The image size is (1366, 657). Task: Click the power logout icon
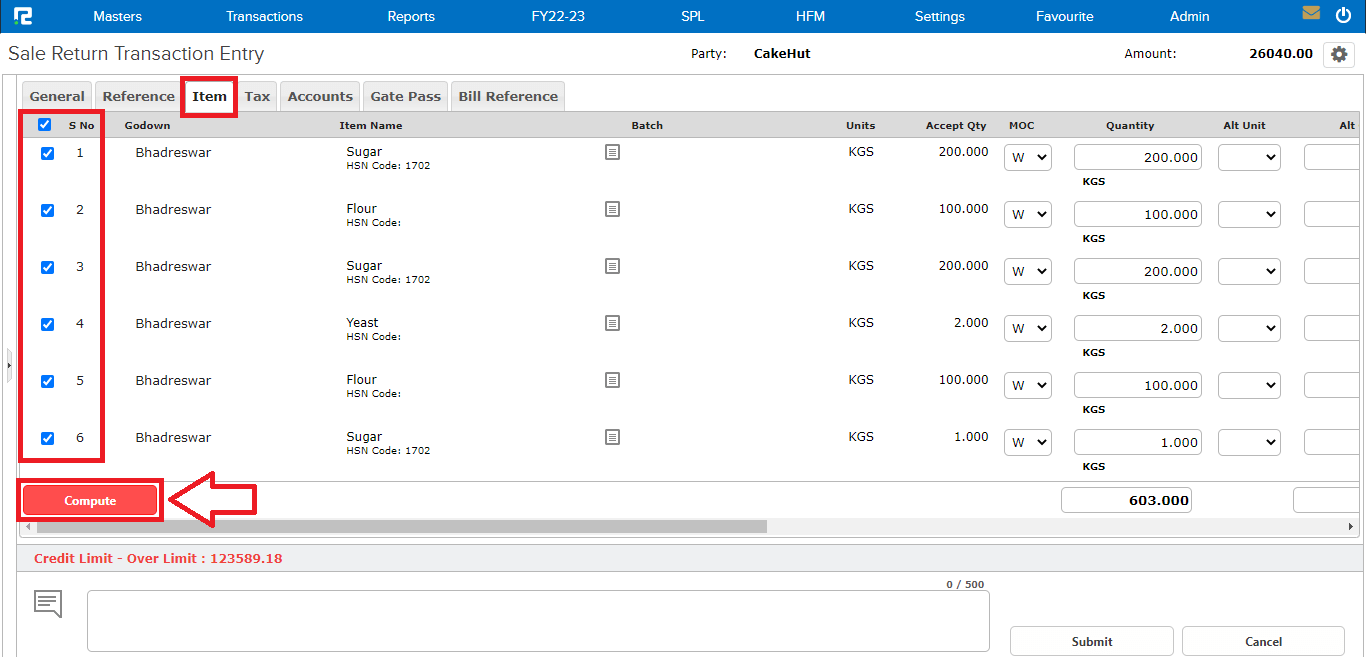click(1343, 15)
